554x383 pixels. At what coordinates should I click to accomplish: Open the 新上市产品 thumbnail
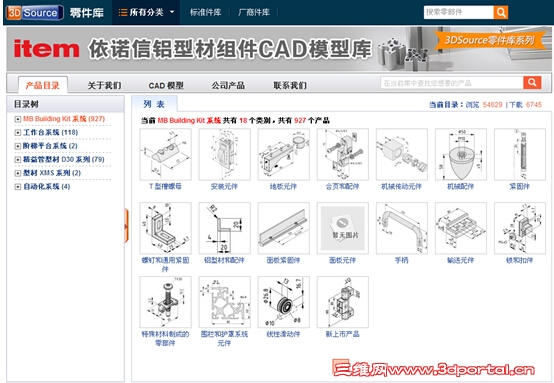tap(343, 302)
